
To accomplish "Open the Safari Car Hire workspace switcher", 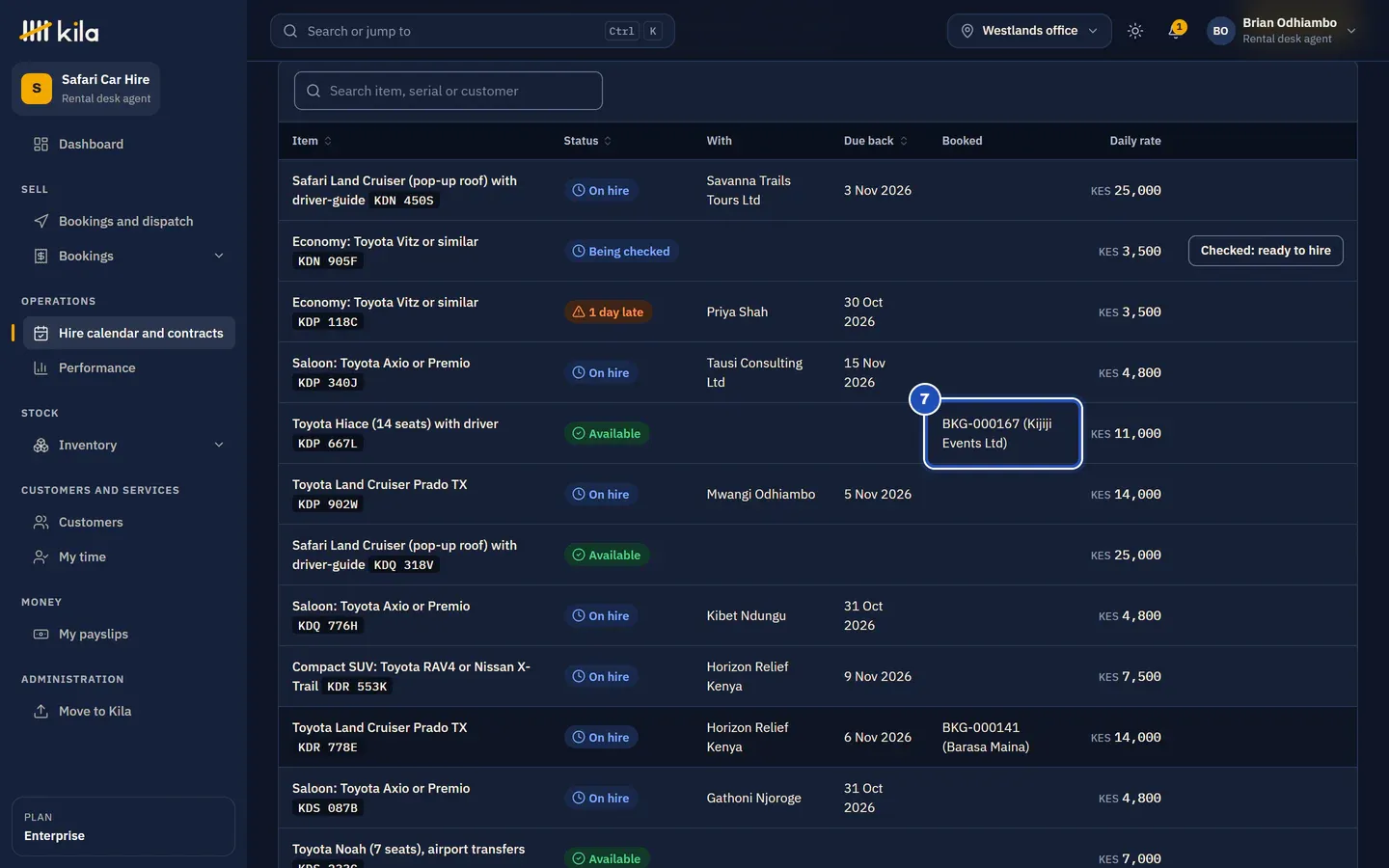I will [86, 89].
